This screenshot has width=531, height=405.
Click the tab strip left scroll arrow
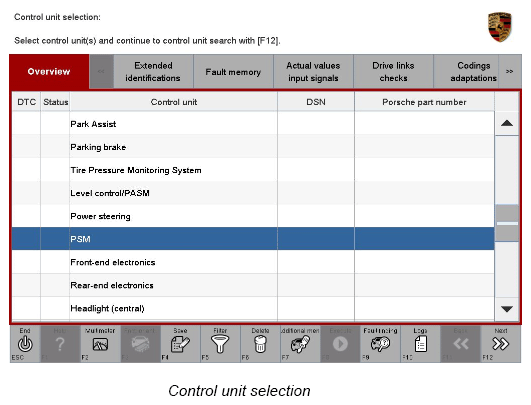coord(101,71)
